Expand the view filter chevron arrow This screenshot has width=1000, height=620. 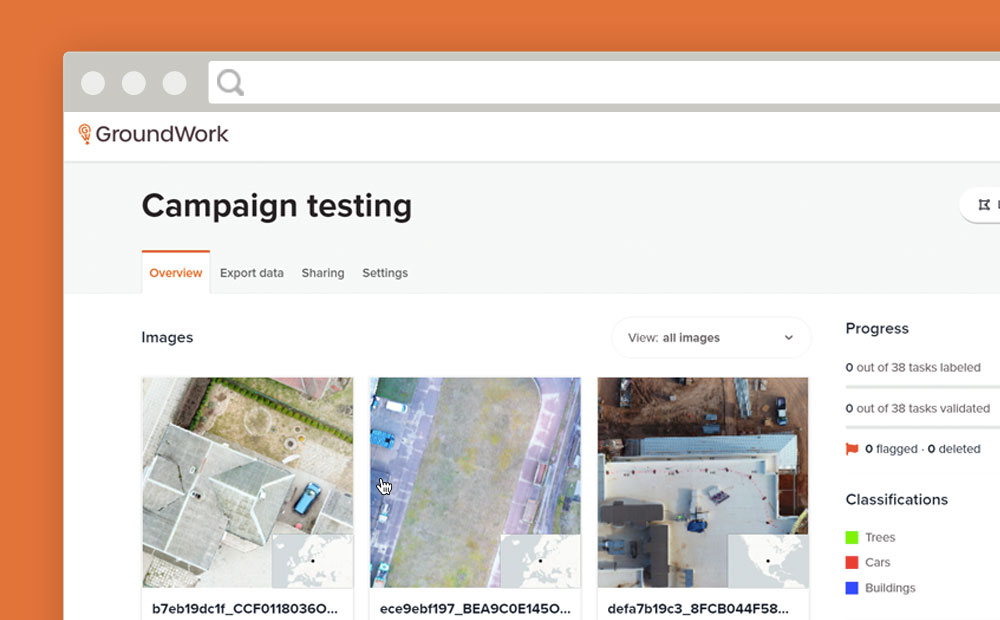point(788,338)
